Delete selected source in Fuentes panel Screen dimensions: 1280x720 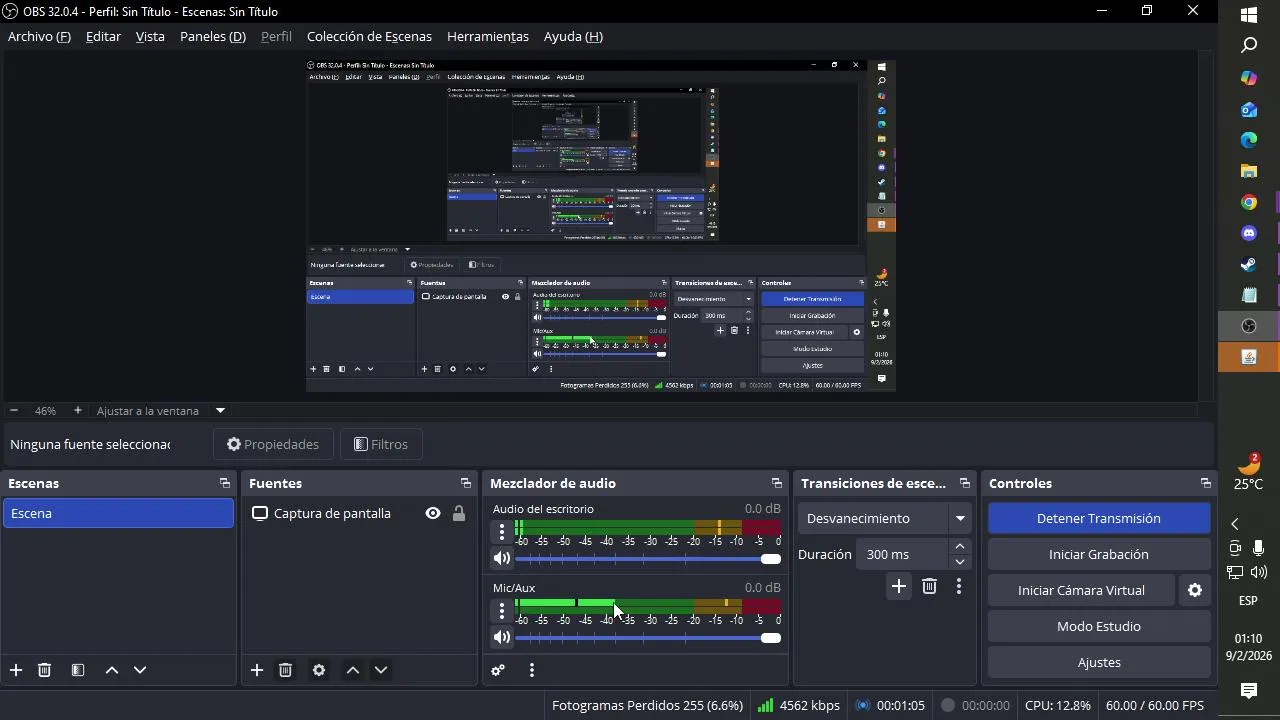click(x=285, y=670)
